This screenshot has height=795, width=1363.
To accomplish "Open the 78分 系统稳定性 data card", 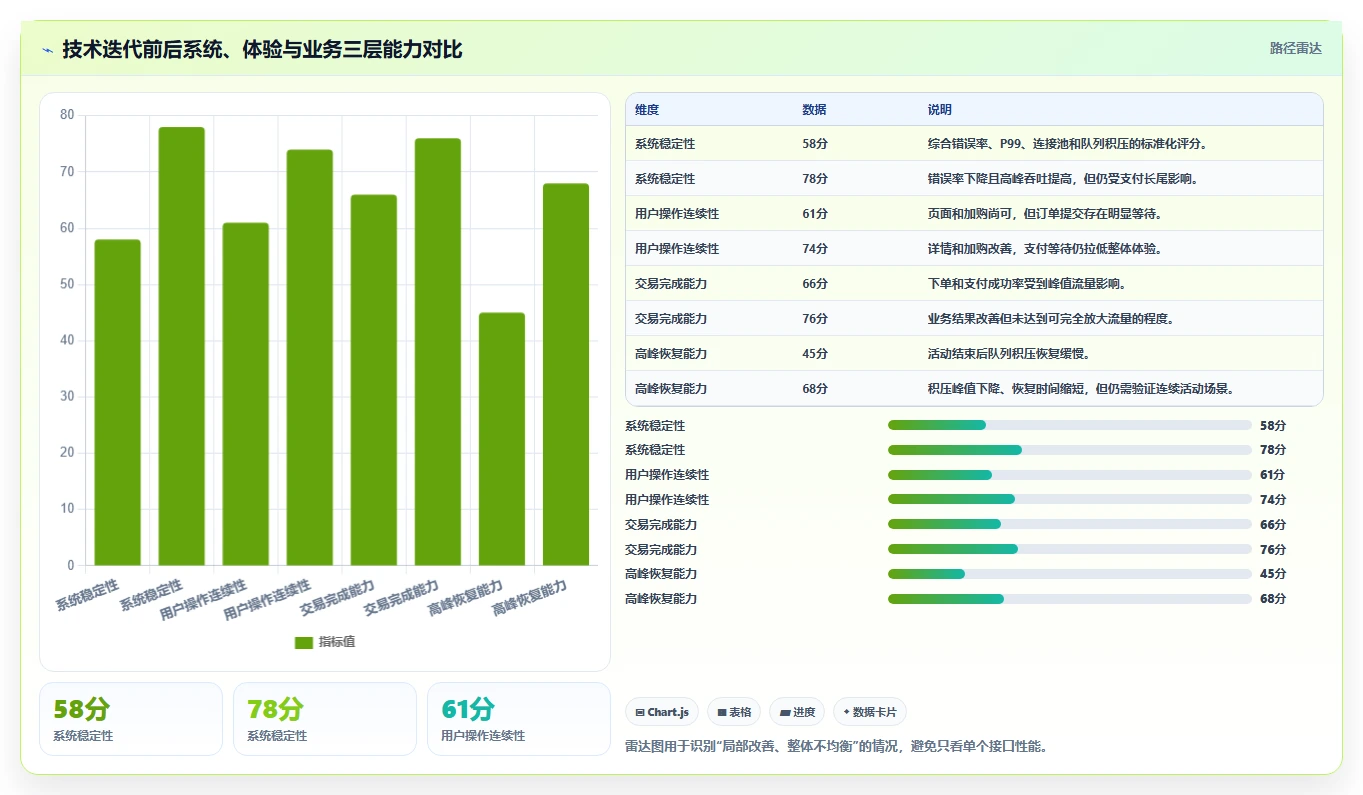I will [325, 719].
